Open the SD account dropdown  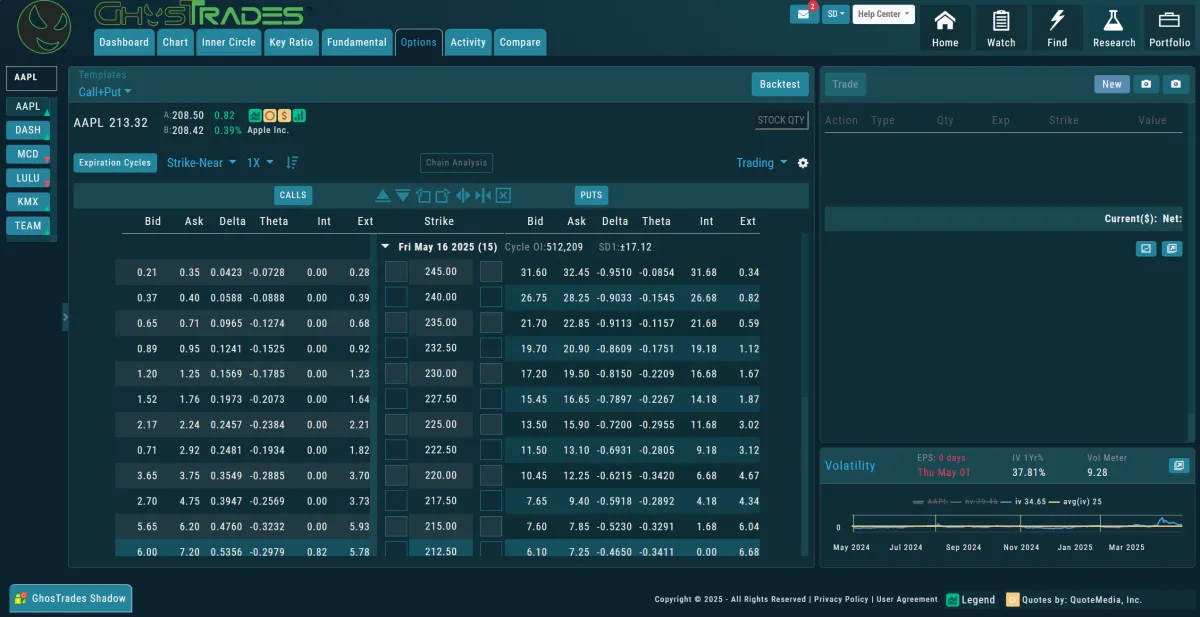[836, 14]
